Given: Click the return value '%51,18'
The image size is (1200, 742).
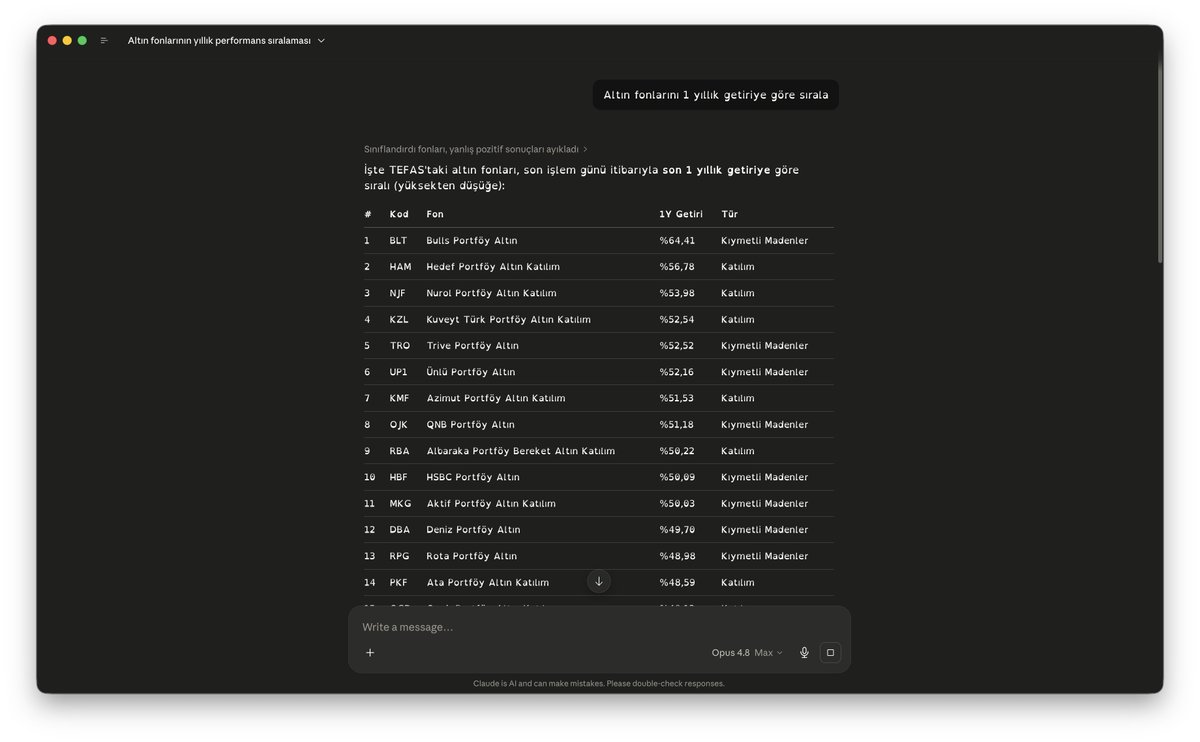Looking at the screenshot, I should pyautogui.click(x=677, y=425).
